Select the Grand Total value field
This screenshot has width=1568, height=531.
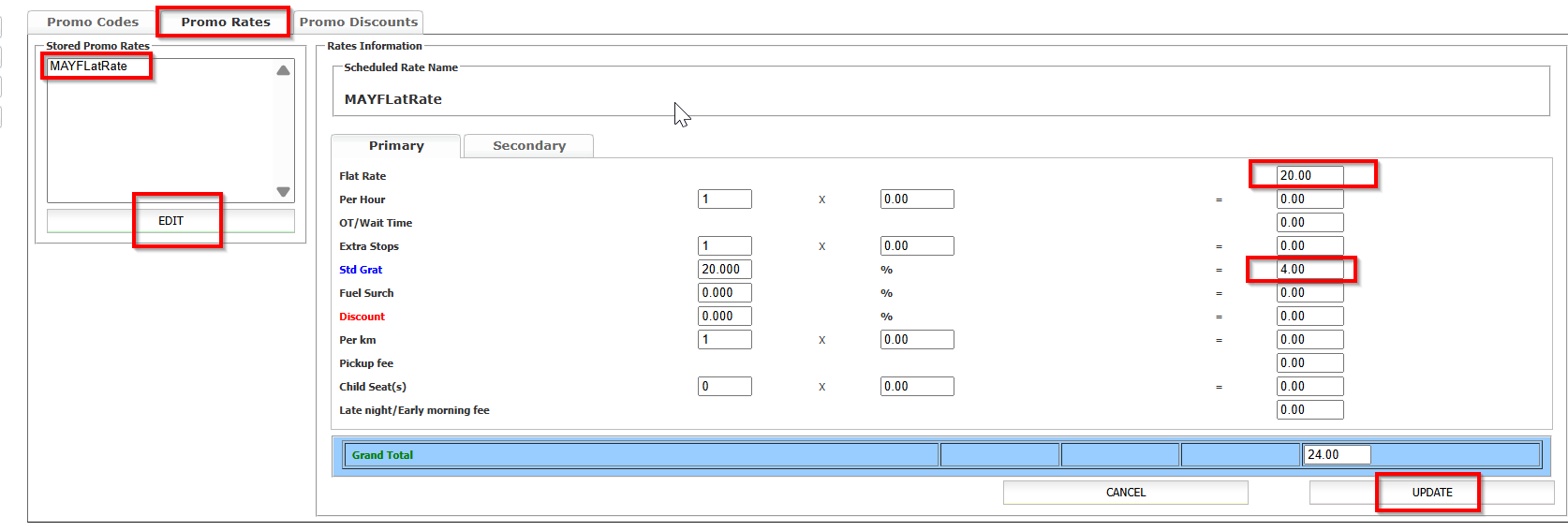1337,455
